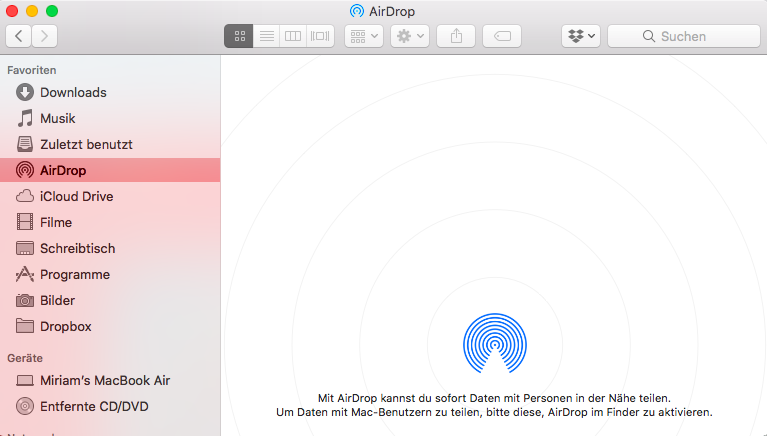This screenshot has height=436, width=767.
Task: Click the Mit AirDrop kannst du text
Action: click(x=494, y=398)
